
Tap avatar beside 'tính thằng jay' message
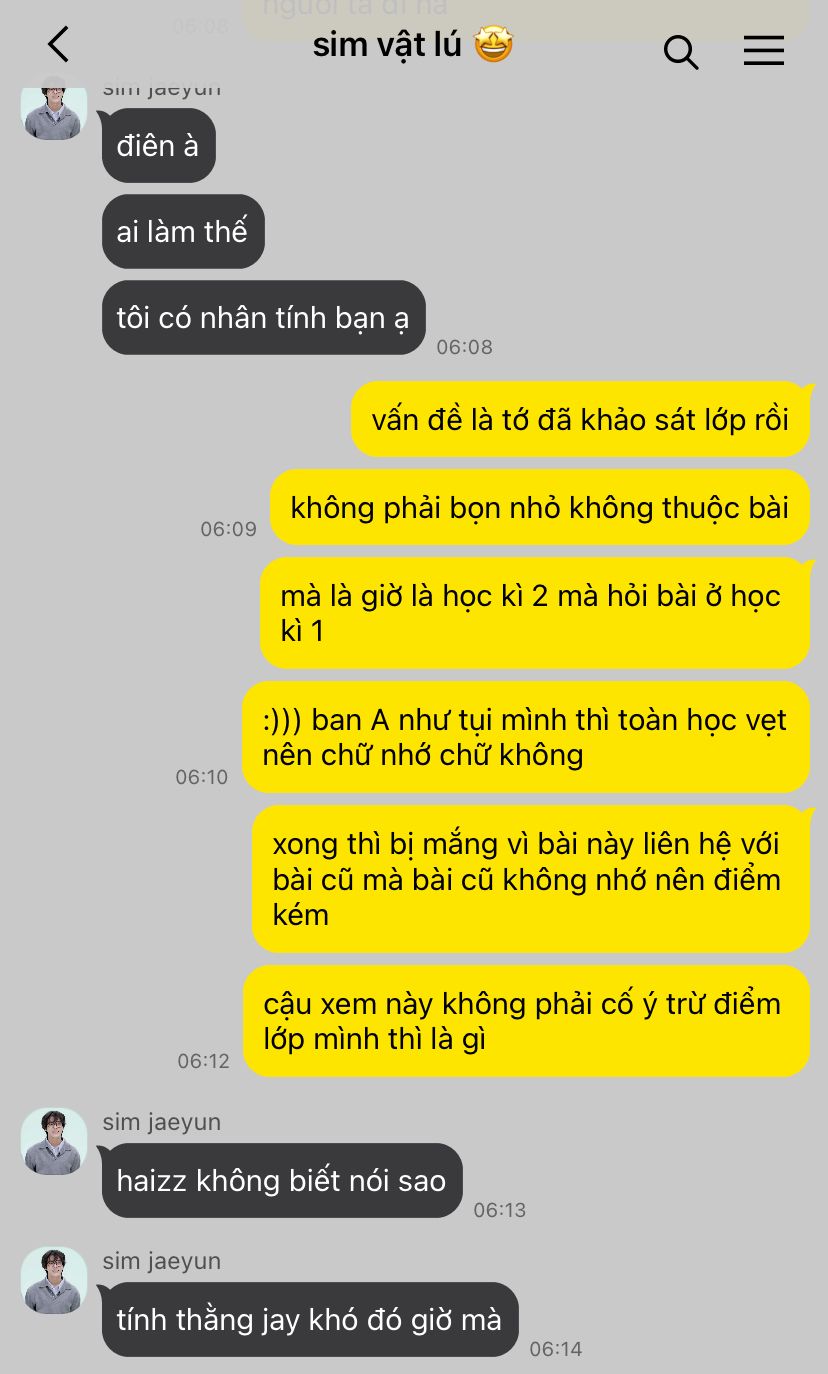click(54, 1280)
